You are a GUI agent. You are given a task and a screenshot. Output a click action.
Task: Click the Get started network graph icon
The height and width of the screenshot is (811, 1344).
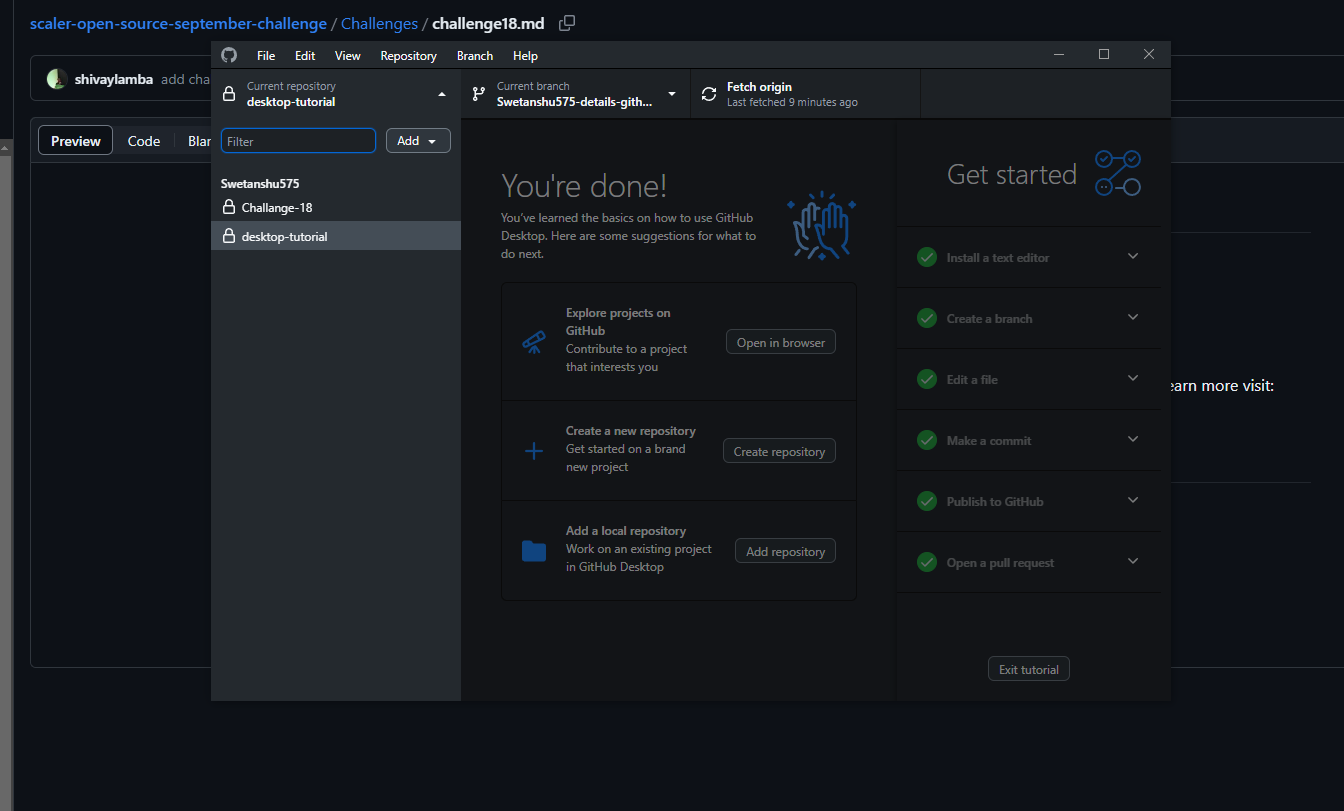pos(1117,172)
